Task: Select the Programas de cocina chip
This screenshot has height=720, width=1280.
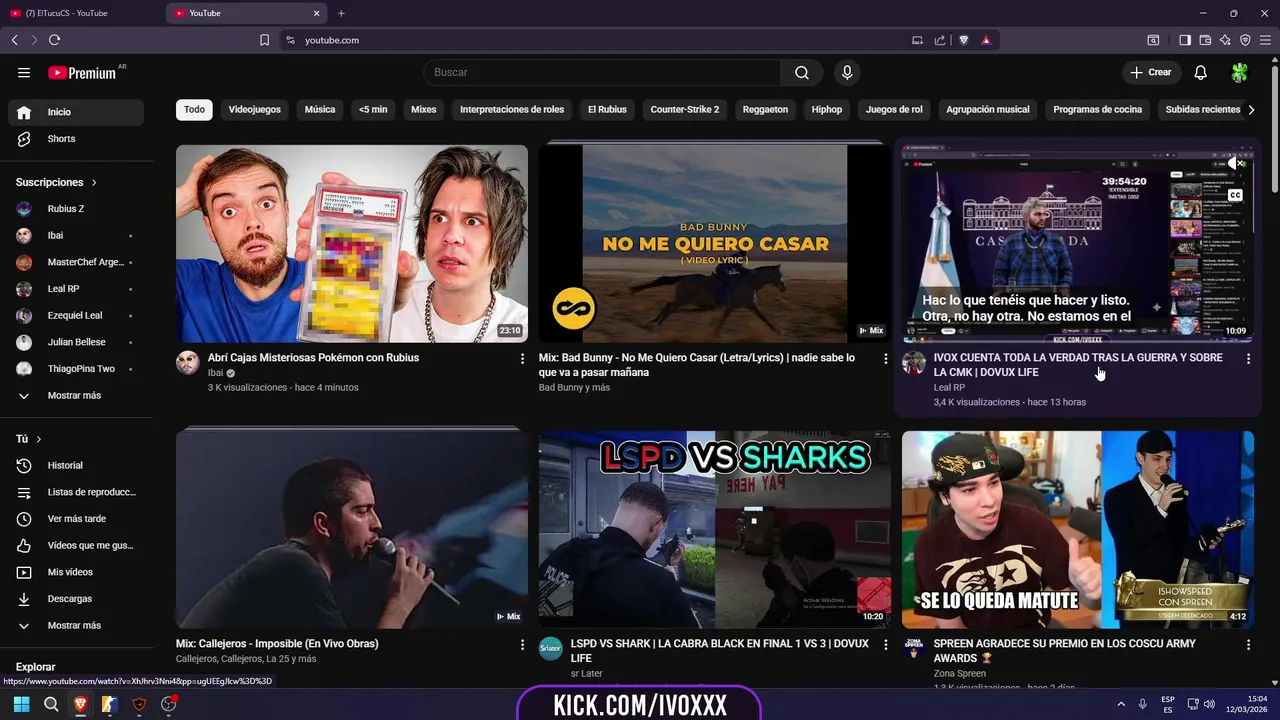Action: 1097,109
